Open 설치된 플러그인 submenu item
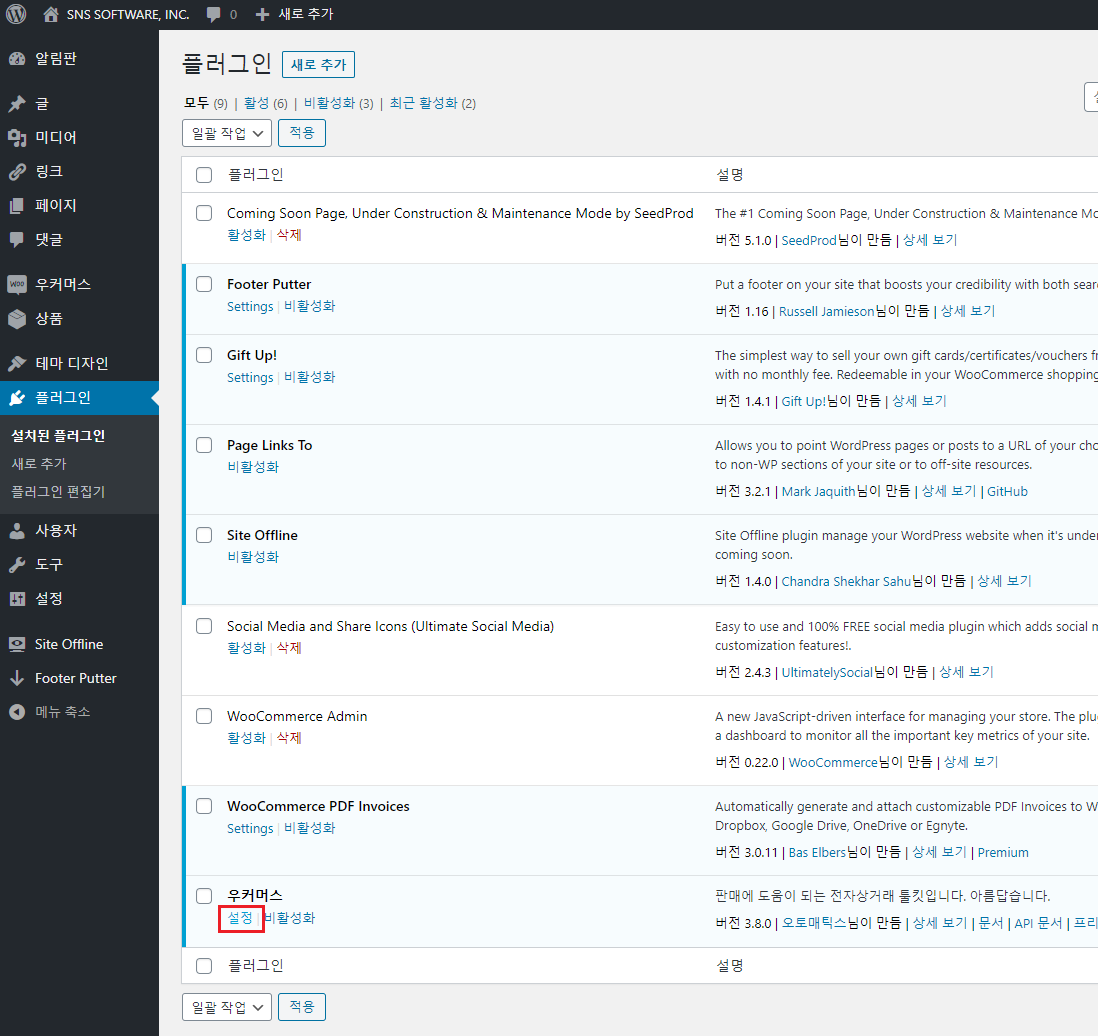Screen dimensions: 1098x1036 (x=58, y=436)
